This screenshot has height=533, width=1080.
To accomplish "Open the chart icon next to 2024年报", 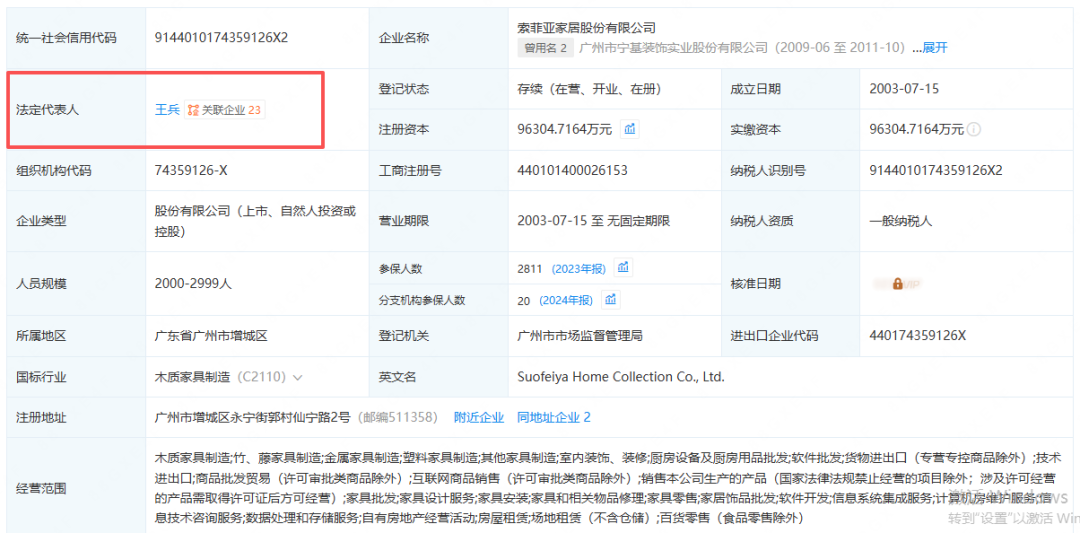I will (x=610, y=300).
